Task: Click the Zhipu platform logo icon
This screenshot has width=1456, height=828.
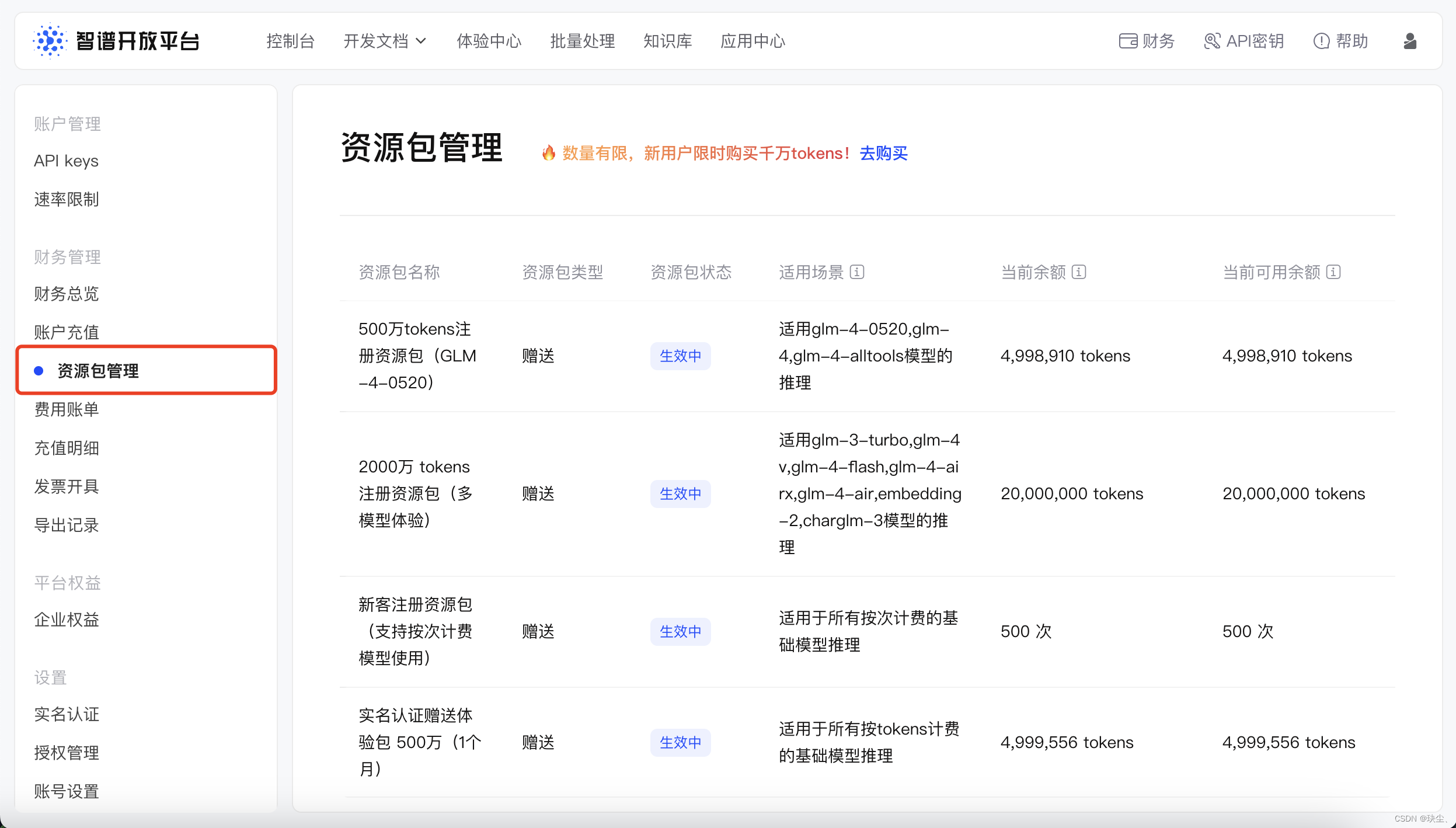Action: click(50, 41)
